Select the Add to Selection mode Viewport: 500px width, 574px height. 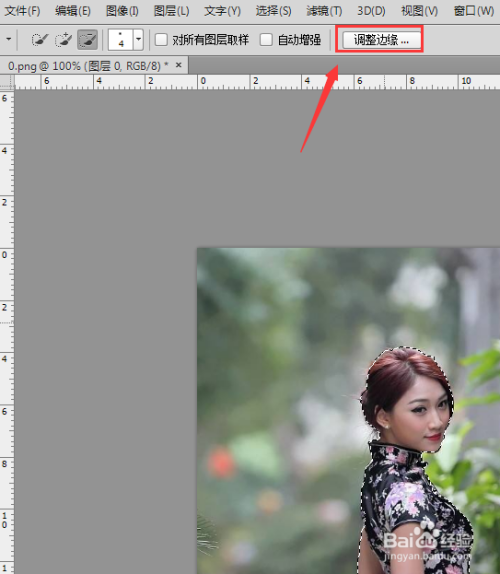click(63, 40)
